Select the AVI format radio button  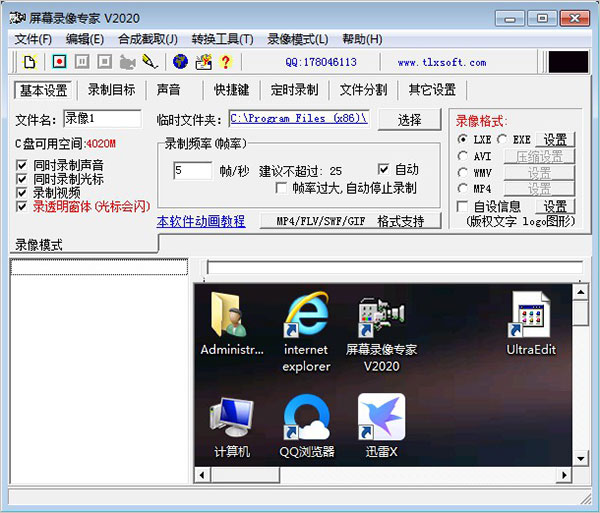pyautogui.click(x=463, y=156)
